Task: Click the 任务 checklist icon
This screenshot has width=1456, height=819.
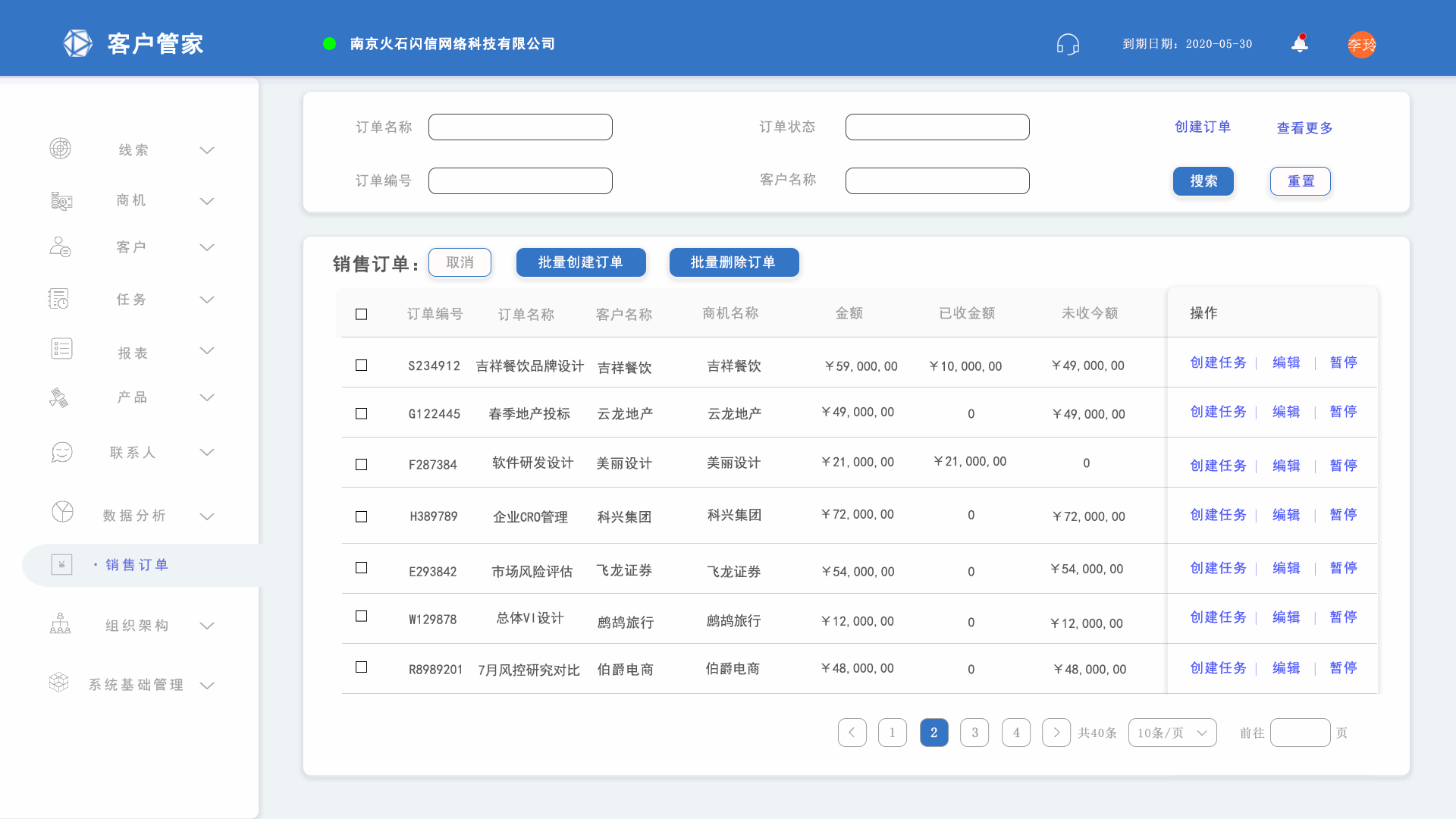Action: [x=58, y=299]
